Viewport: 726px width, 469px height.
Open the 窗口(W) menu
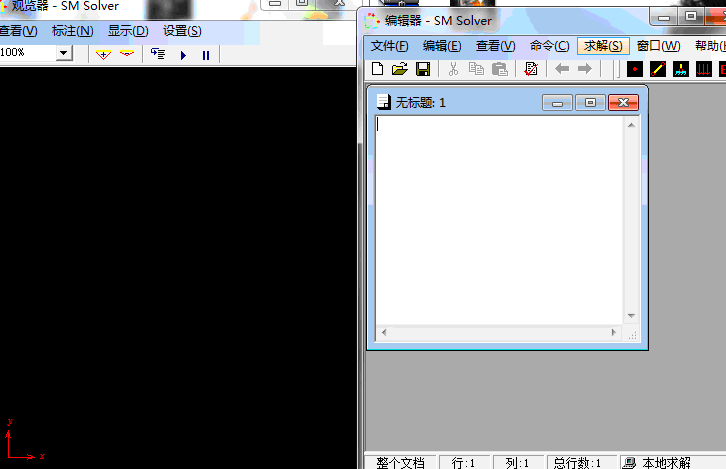coord(658,46)
